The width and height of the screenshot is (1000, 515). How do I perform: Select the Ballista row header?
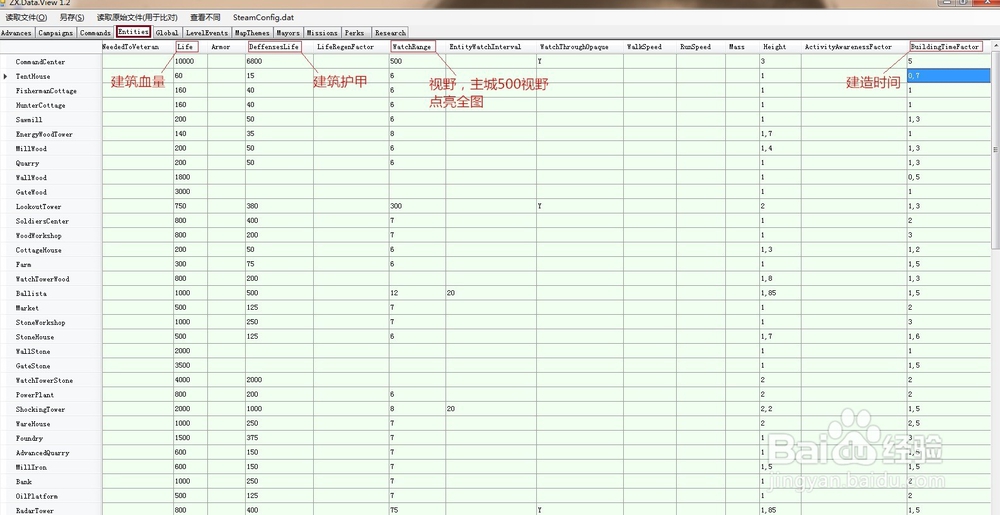51,294
